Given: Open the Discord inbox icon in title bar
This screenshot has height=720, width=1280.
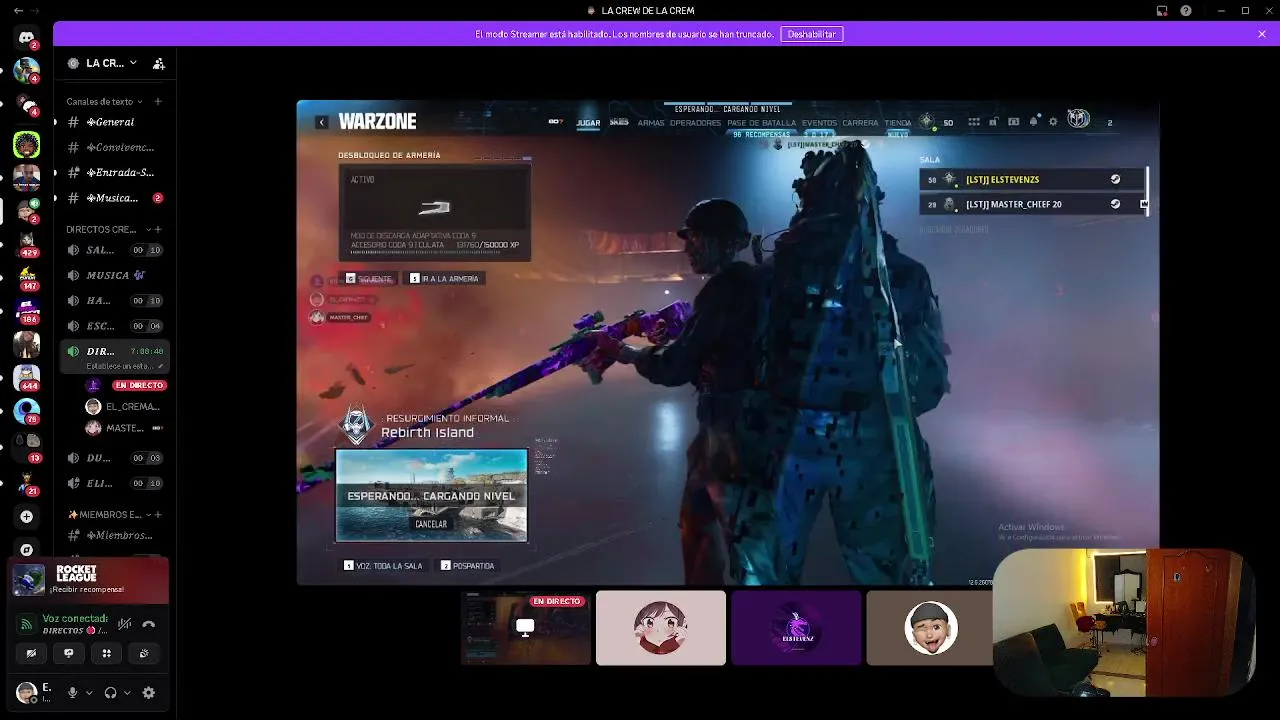Looking at the screenshot, I should coord(1162,11).
